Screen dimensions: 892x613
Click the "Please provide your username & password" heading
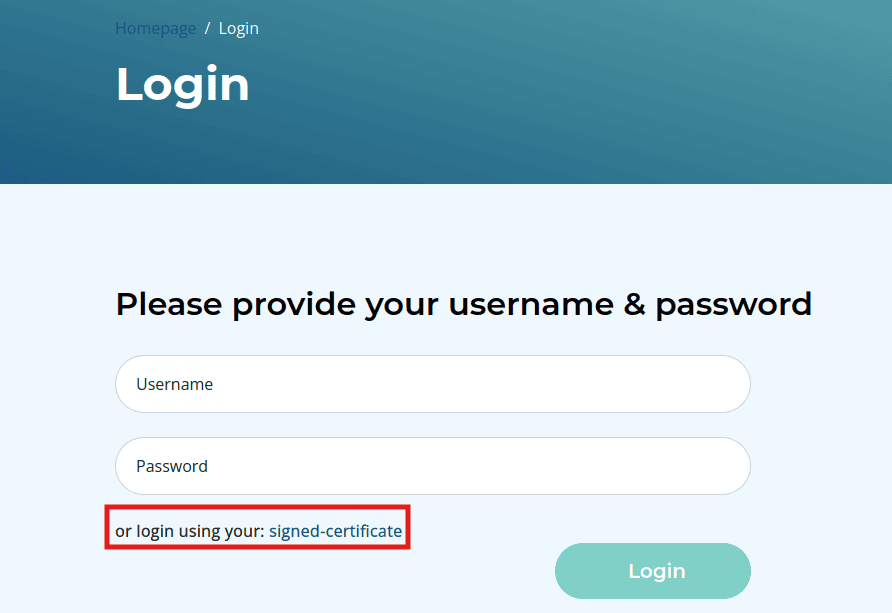463,304
